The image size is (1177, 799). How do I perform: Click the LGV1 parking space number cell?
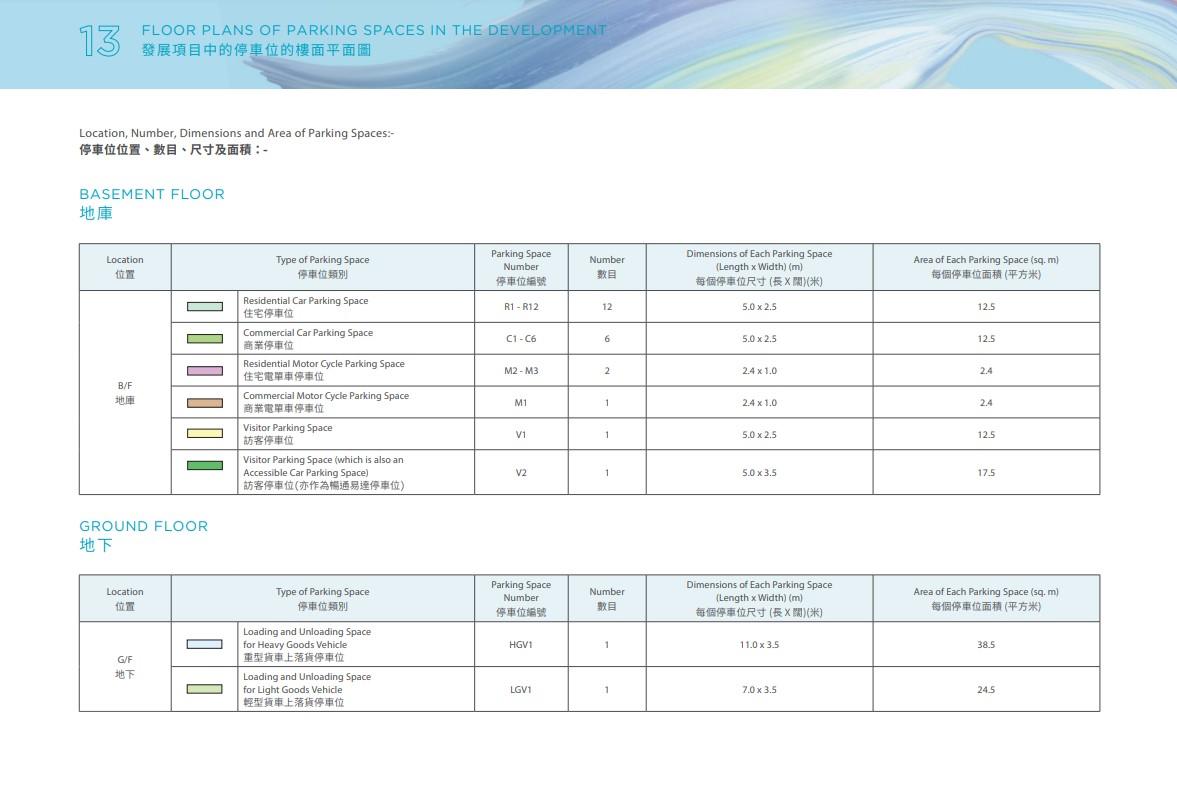point(521,688)
